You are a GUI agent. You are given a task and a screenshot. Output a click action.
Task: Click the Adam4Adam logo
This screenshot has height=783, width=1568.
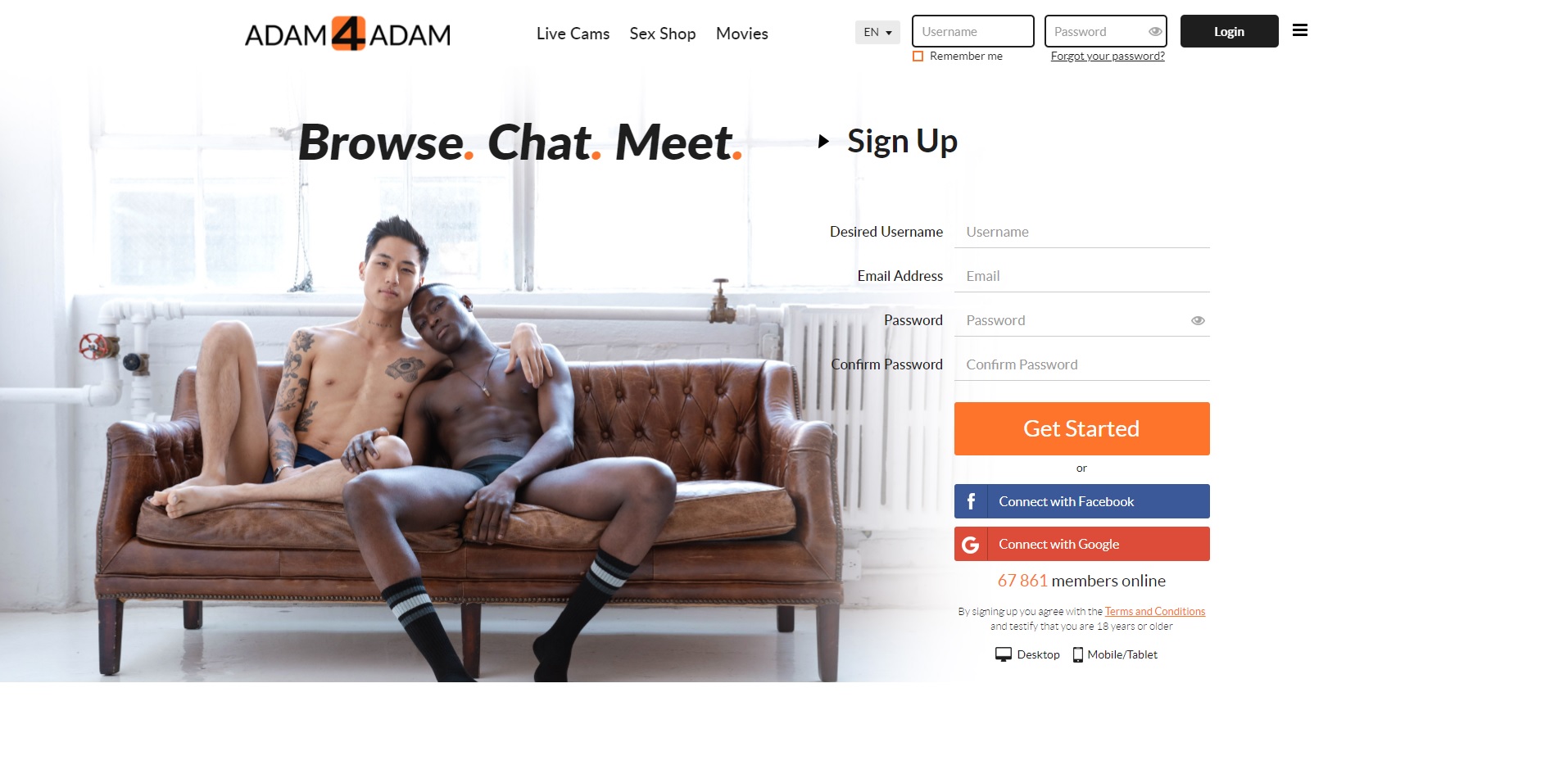[x=347, y=34]
